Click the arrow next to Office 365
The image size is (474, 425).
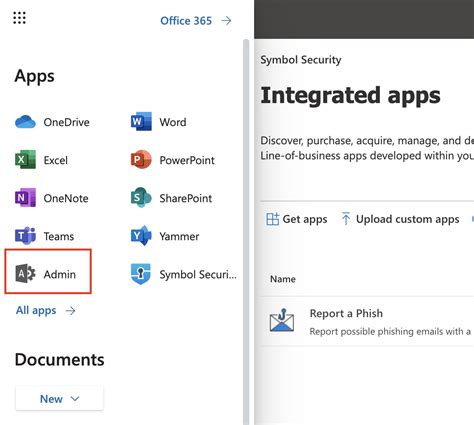coord(226,21)
